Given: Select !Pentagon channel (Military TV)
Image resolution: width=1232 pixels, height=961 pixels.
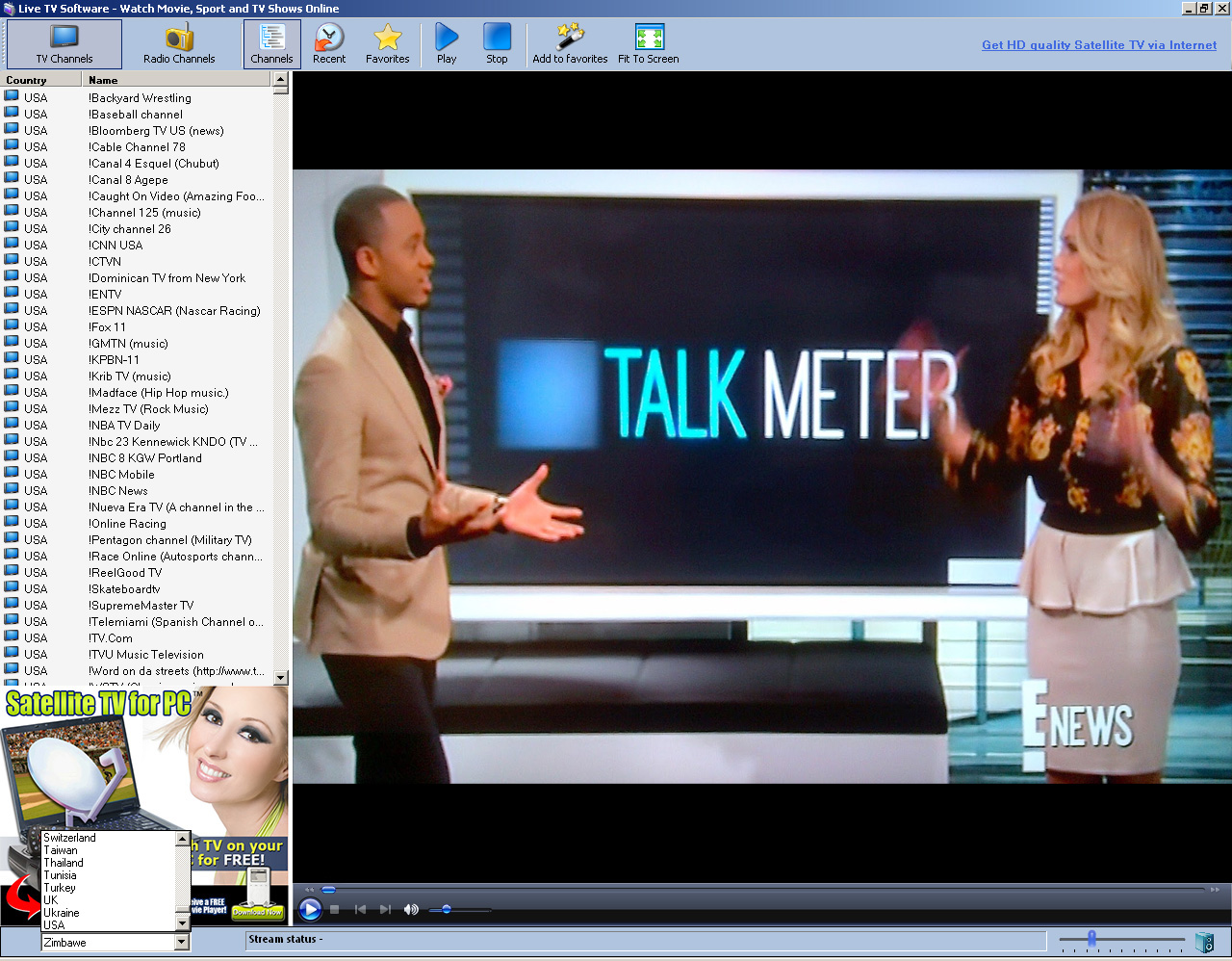Looking at the screenshot, I should click(170, 540).
